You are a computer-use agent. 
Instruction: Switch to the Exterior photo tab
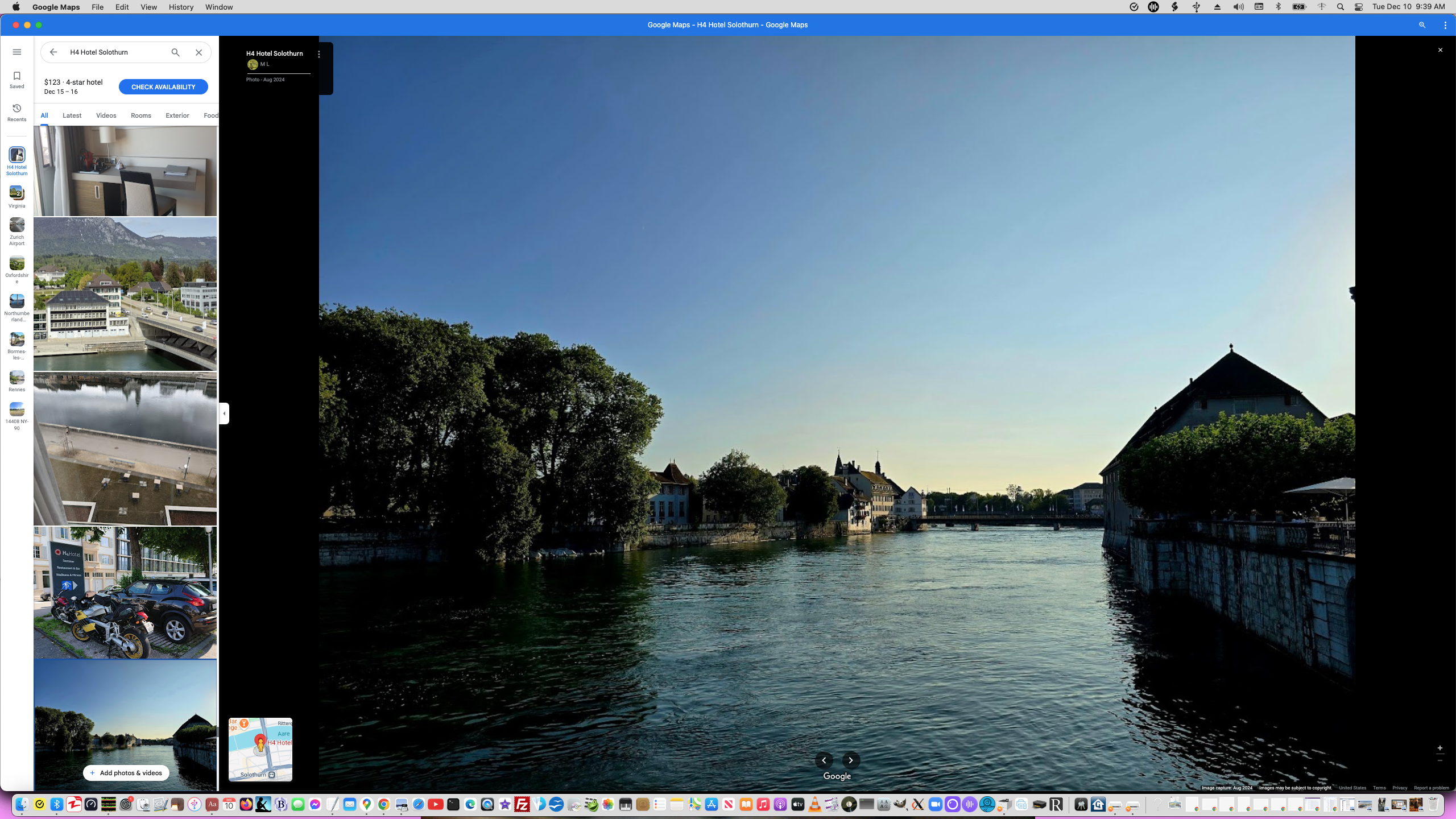pos(177,115)
